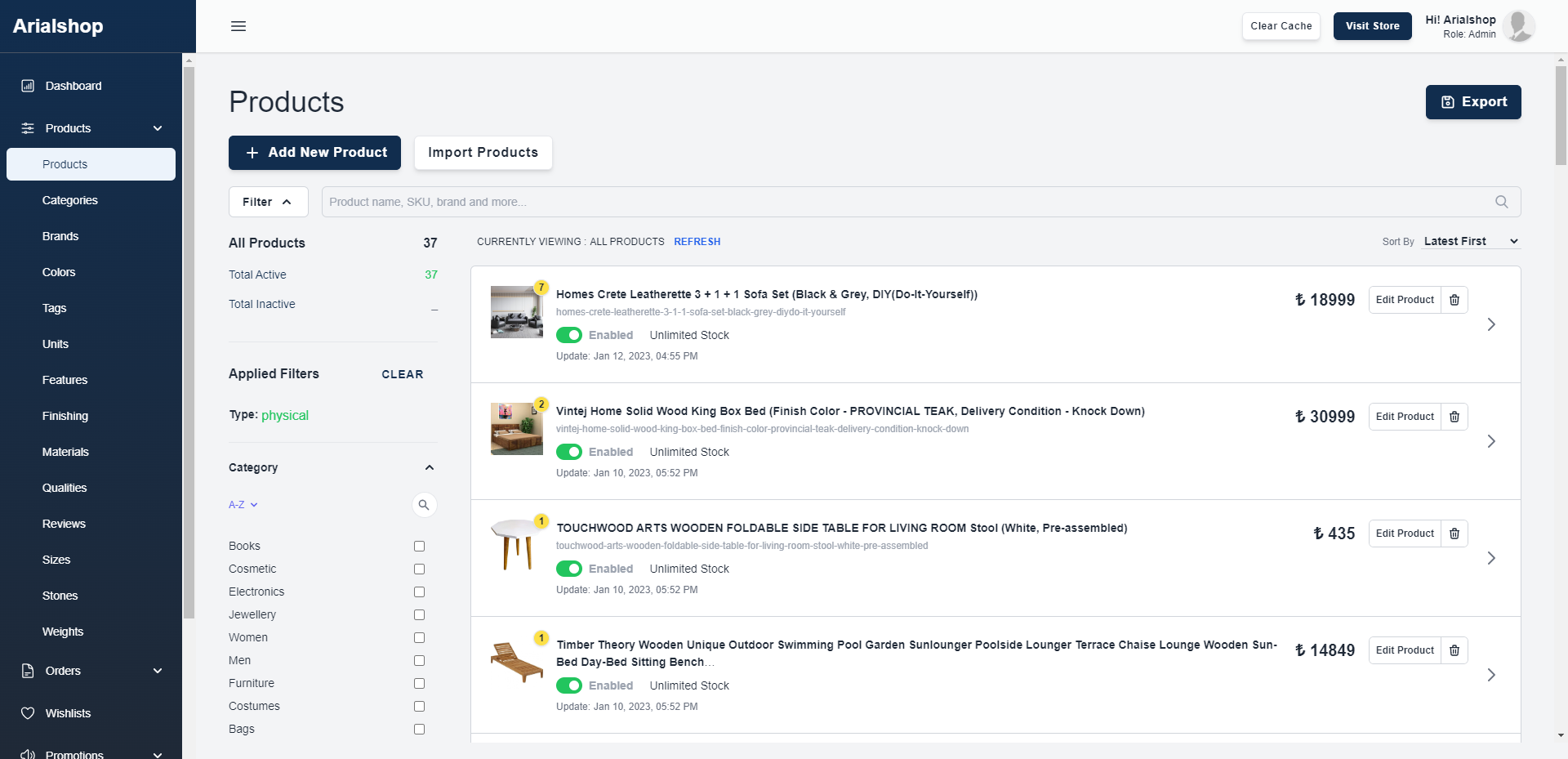Click Visit Store button

click(1372, 26)
